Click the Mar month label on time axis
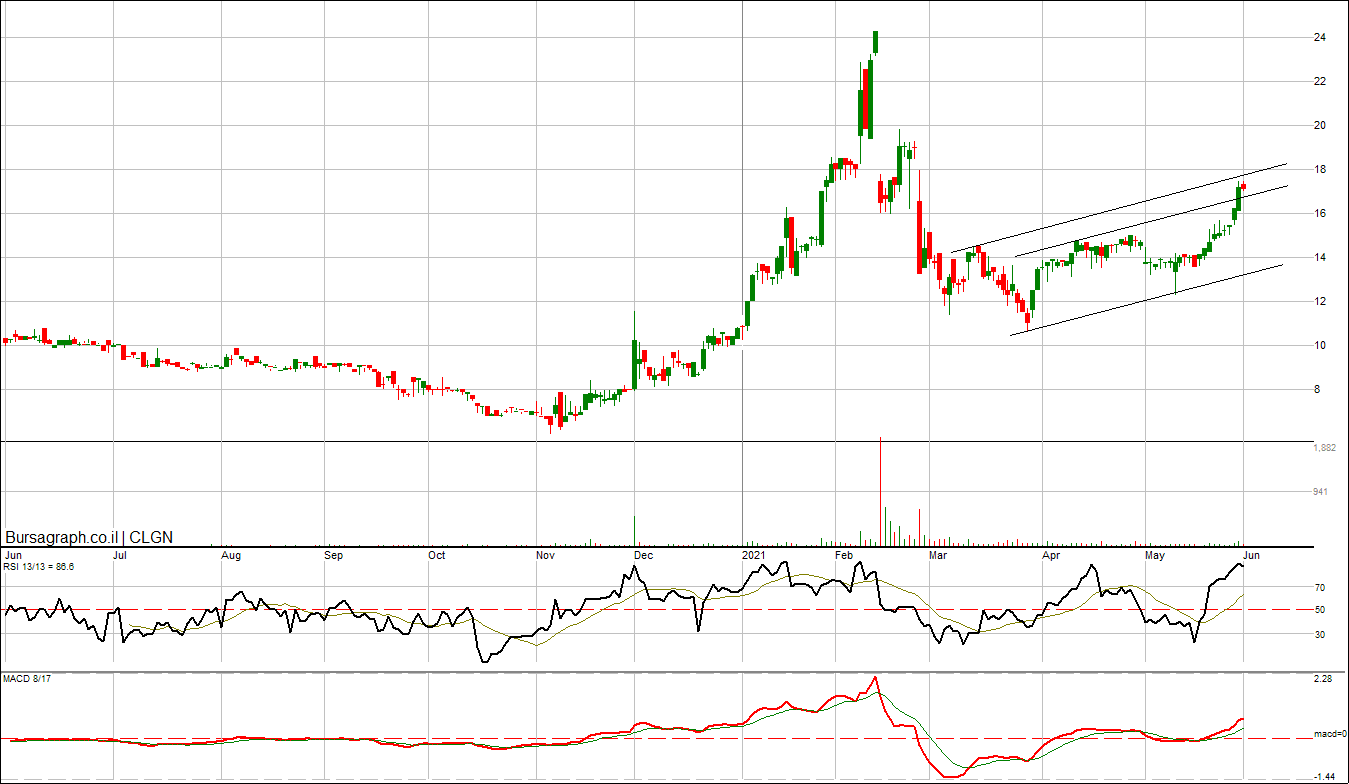The width and height of the screenshot is (1349, 784). coord(938,554)
